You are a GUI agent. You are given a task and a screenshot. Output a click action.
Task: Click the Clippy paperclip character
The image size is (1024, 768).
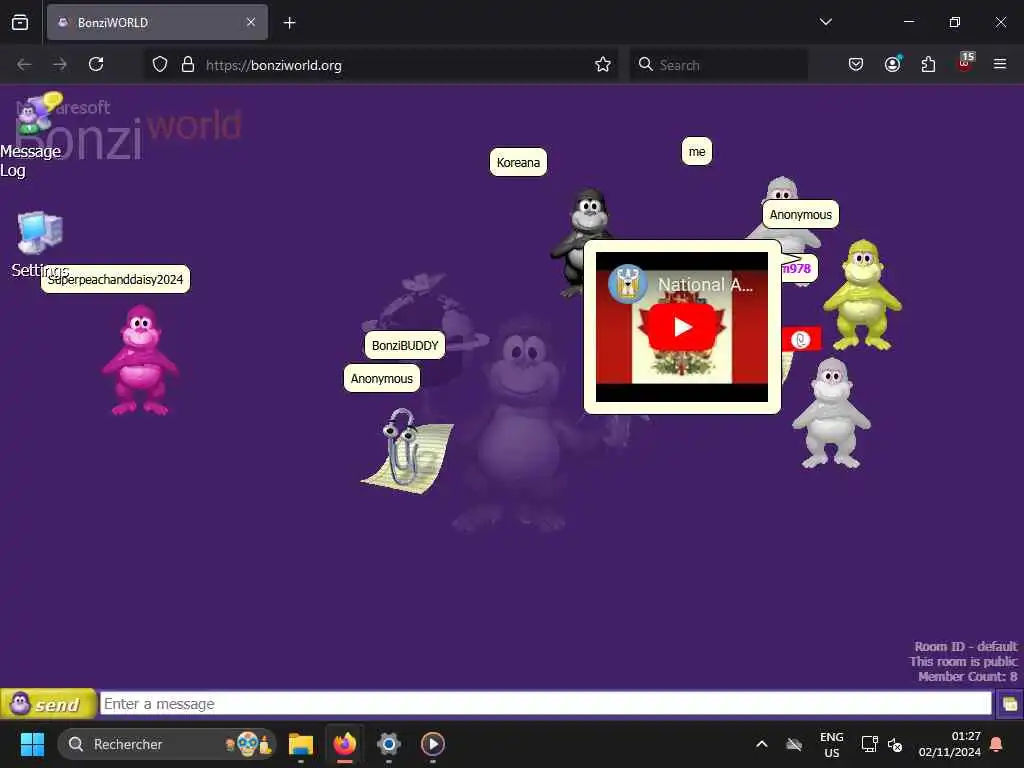pyautogui.click(x=406, y=450)
